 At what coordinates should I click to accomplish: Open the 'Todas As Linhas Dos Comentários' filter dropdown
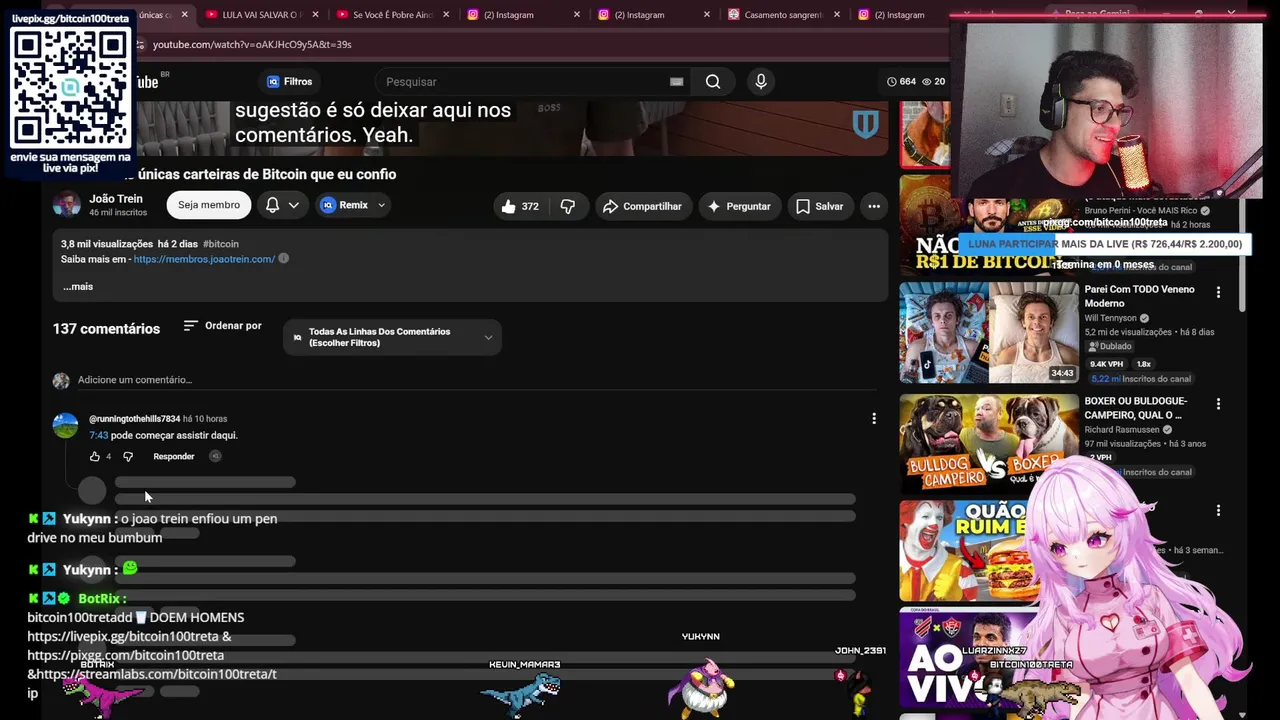pyautogui.click(x=392, y=337)
